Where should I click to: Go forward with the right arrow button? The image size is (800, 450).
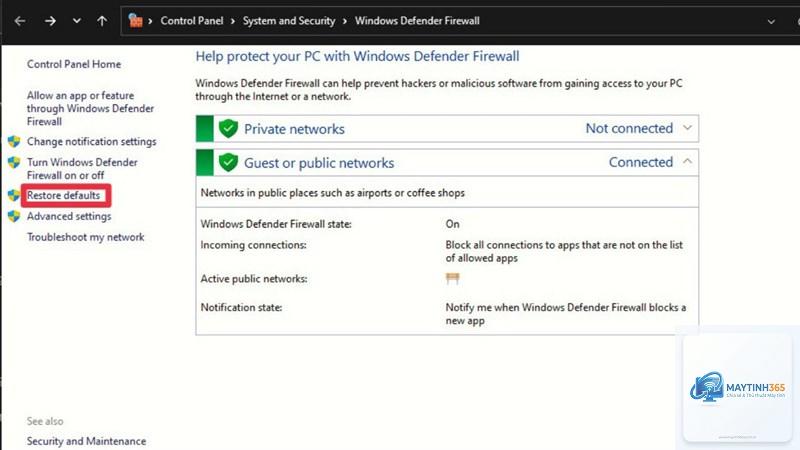tap(50, 21)
